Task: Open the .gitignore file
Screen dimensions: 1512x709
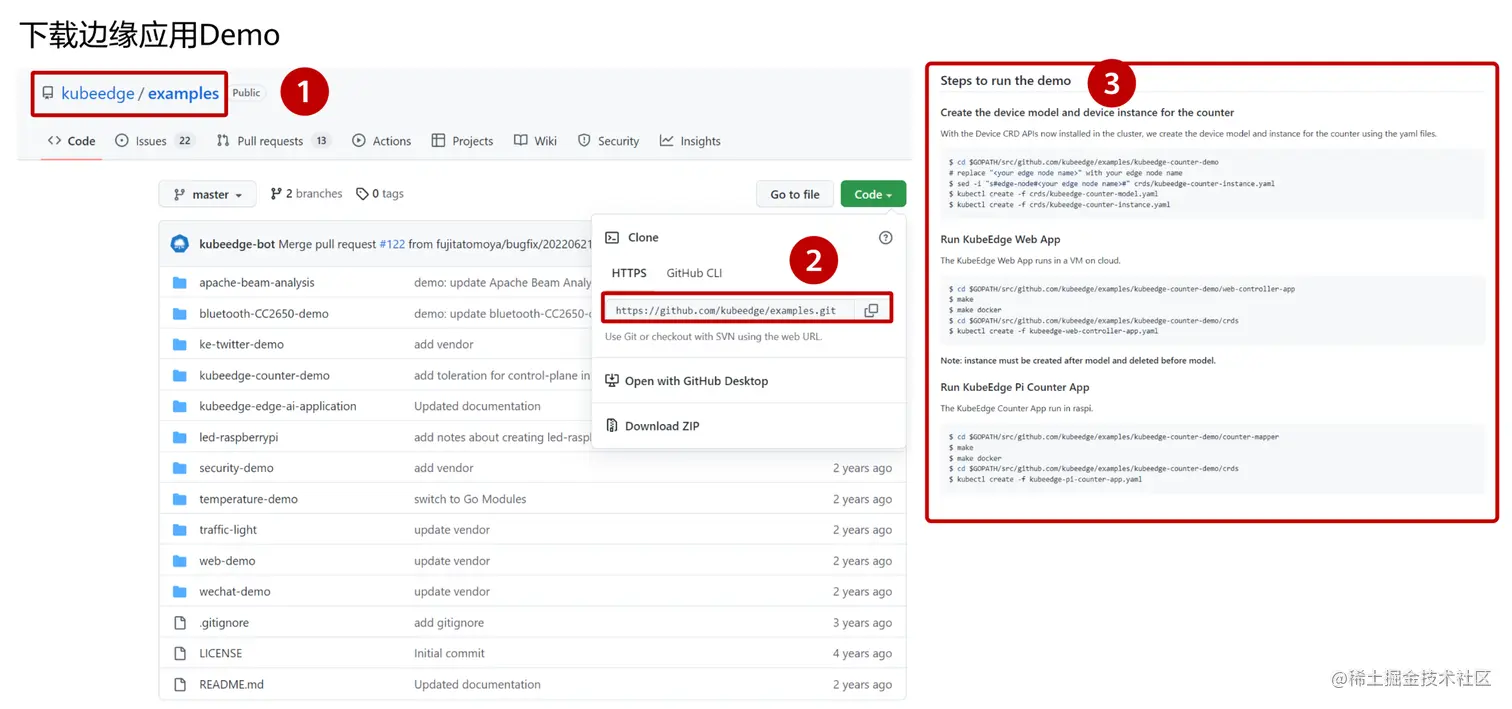Action: [224, 623]
